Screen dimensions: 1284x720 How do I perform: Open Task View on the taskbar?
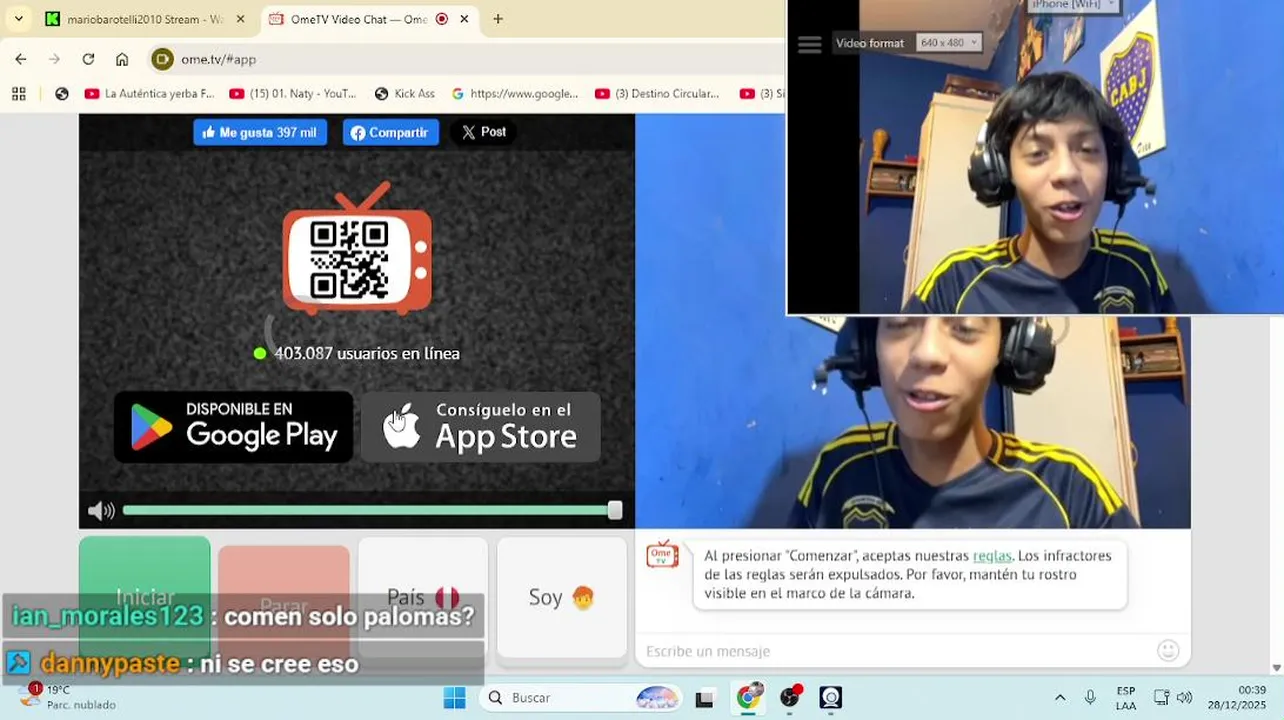[705, 698]
